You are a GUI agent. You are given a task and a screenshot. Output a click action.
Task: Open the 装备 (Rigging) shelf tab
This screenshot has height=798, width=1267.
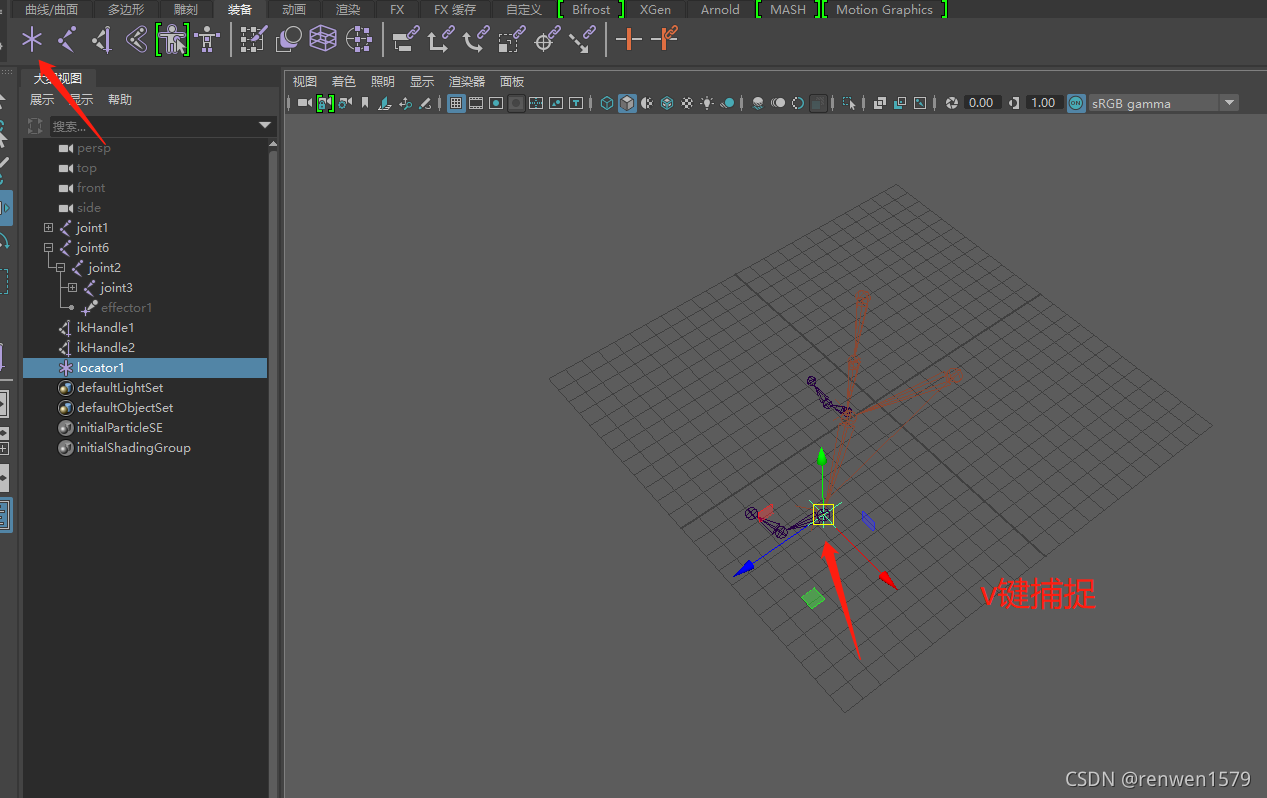pos(240,10)
